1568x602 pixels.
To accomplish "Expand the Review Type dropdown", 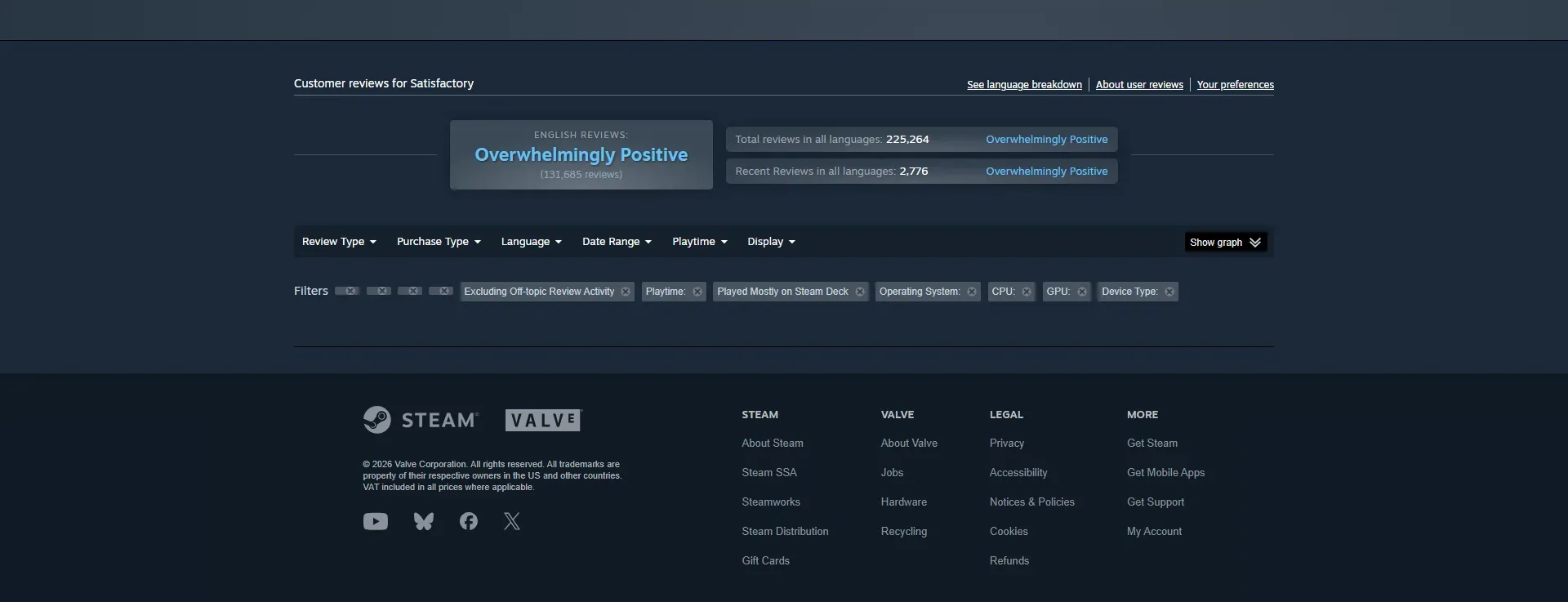I will (x=339, y=242).
